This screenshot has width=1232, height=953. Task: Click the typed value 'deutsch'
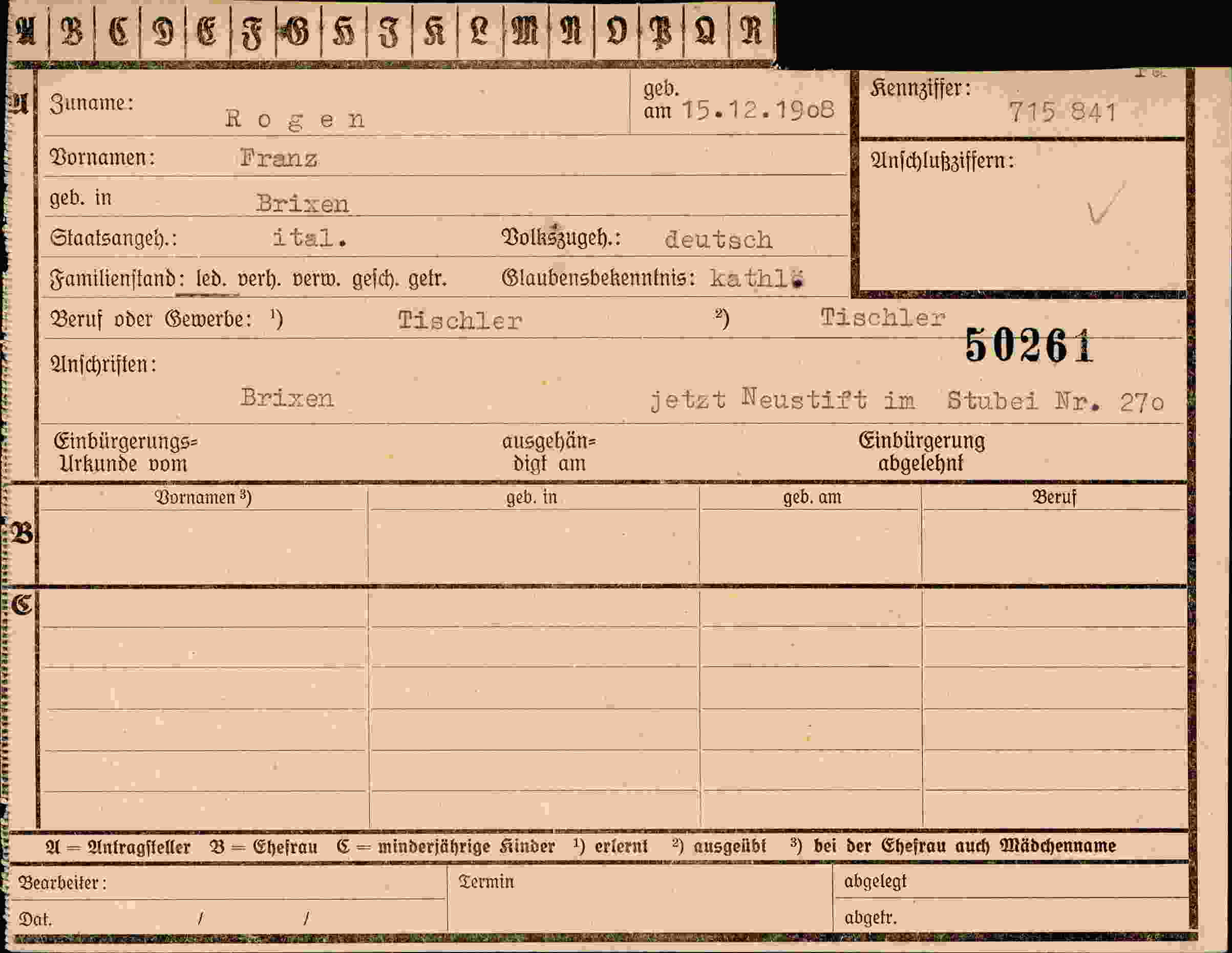click(719, 240)
